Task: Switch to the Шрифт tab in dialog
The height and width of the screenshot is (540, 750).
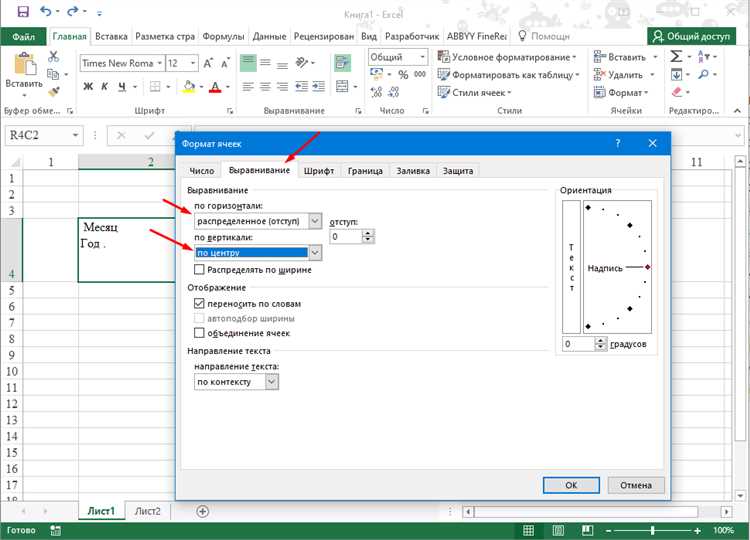Action: [x=318, y=171]
